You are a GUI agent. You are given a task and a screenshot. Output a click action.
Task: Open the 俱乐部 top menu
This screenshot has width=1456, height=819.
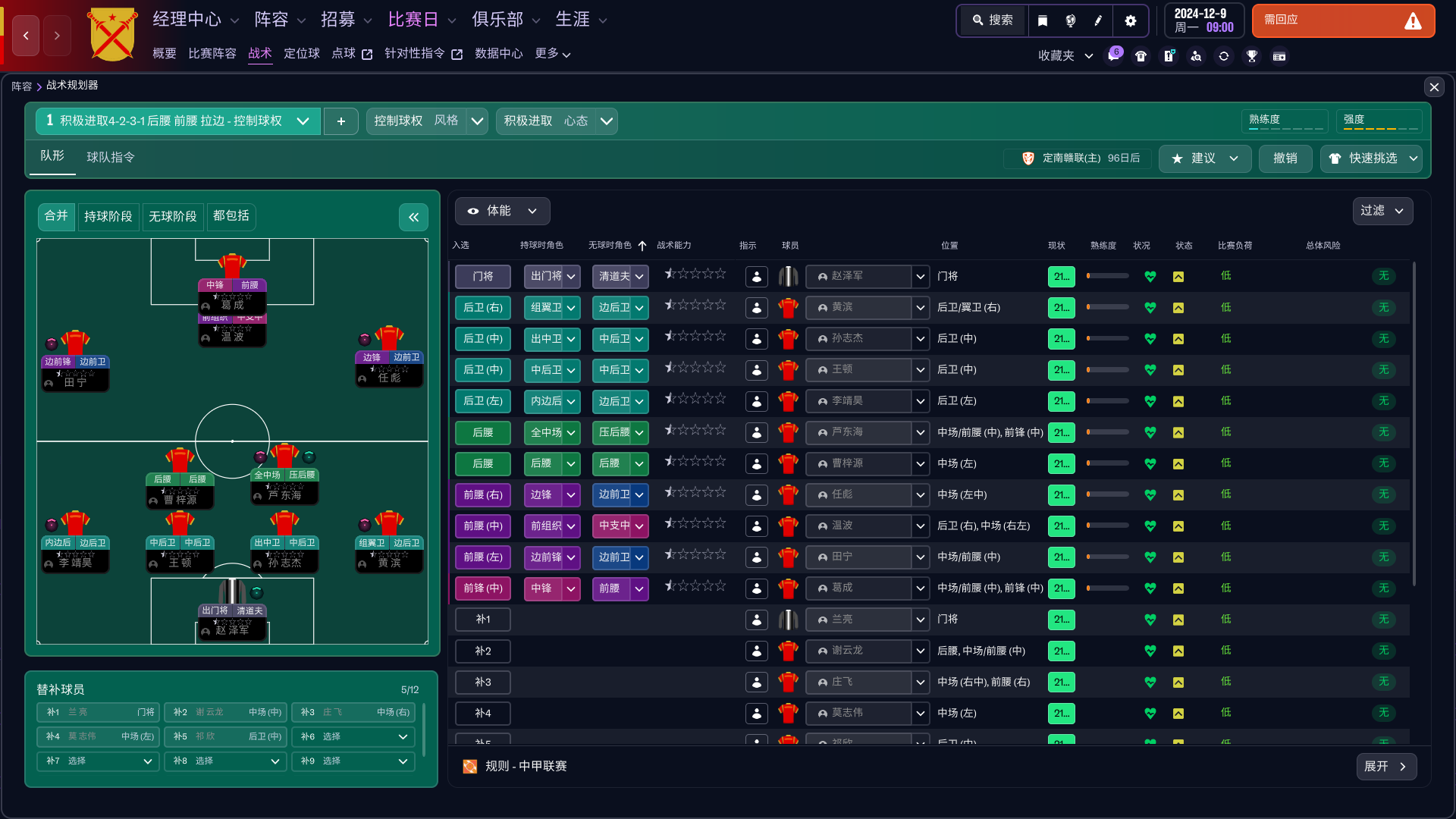506,20
